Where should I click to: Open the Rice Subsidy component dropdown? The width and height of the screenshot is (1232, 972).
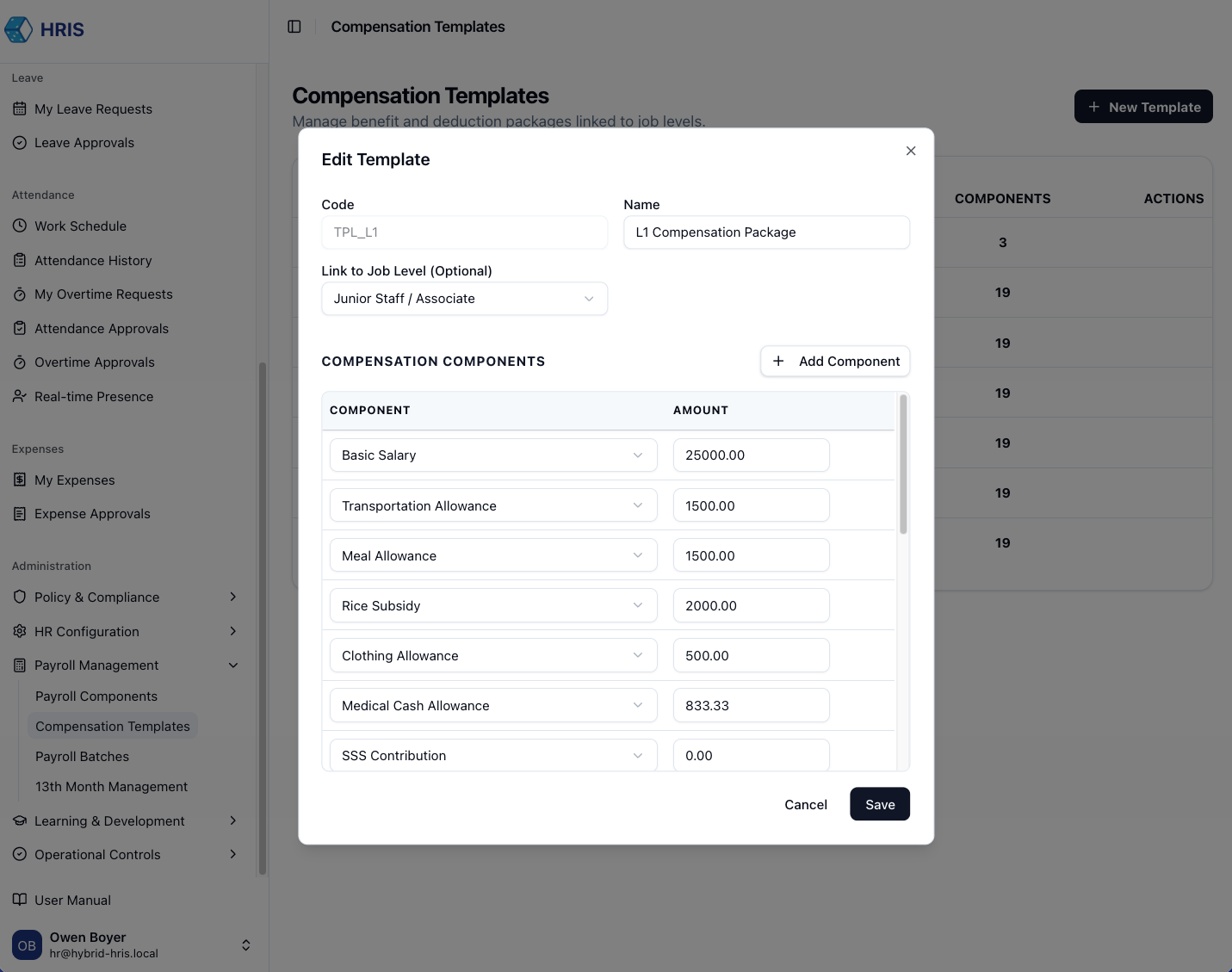(492, 606)
